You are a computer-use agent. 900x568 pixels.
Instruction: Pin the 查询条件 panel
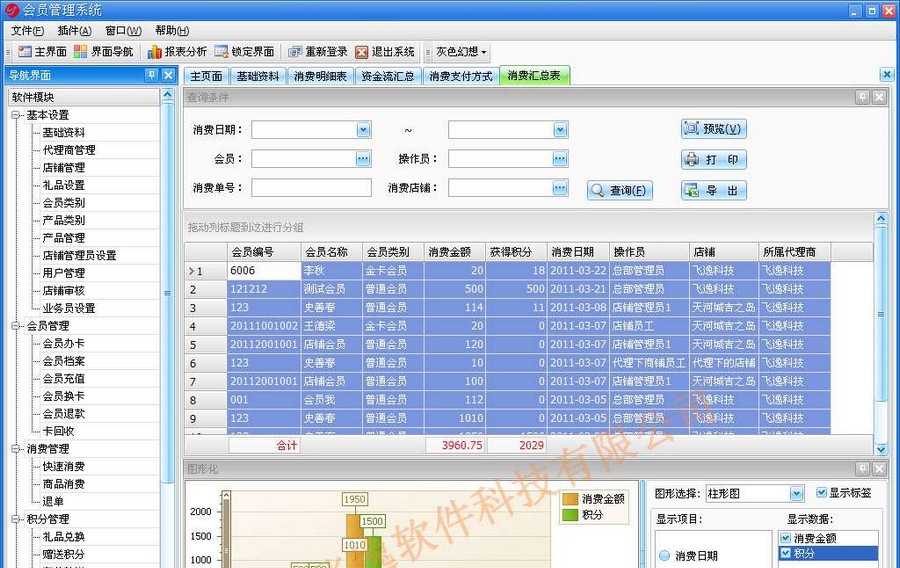[x=862, y=97]
